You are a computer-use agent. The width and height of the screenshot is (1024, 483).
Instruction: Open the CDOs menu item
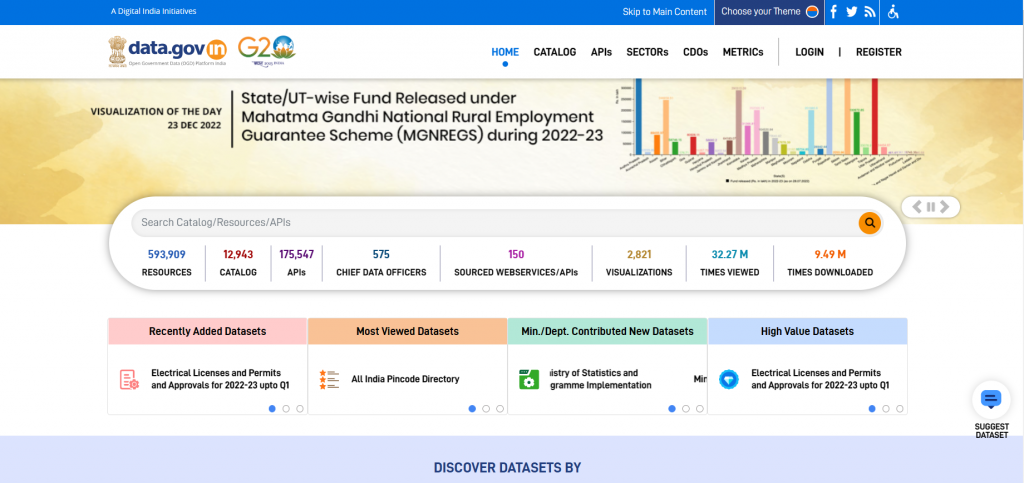(x=696, y=52)
